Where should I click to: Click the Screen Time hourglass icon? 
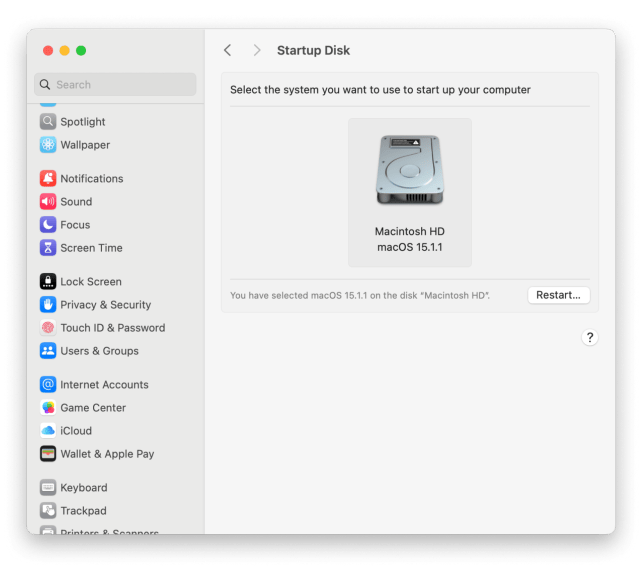coord(48,248)
